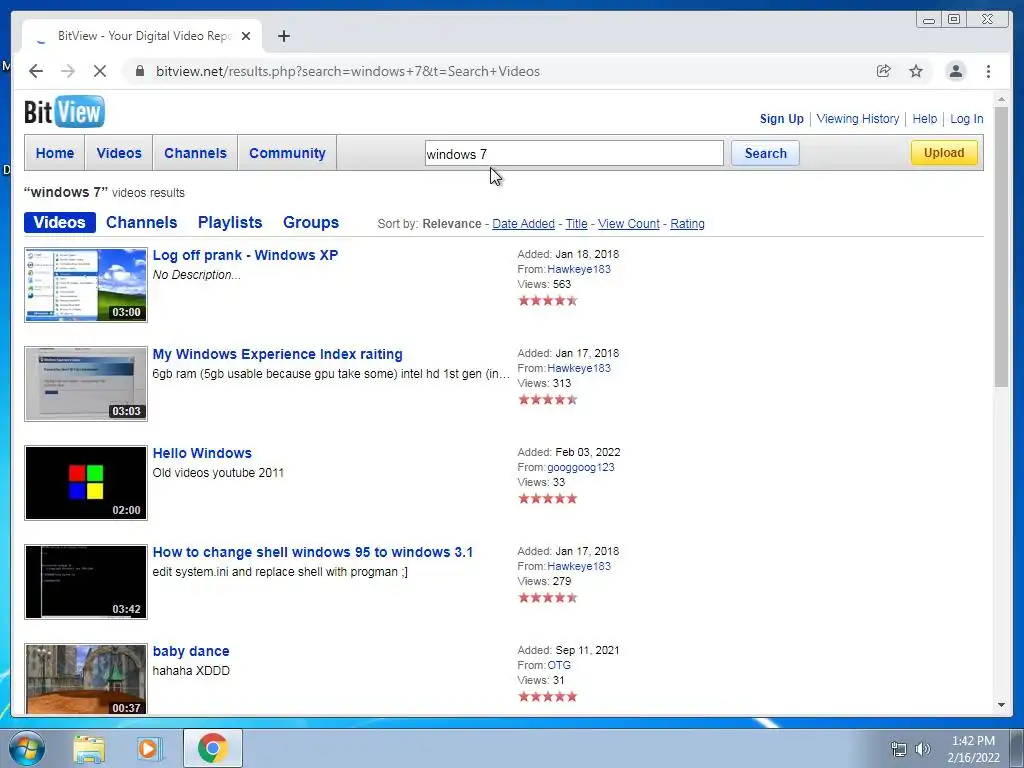Click the browser address bar URL
This screenshot has width=1024, height=768.
[x=347, y=71]
